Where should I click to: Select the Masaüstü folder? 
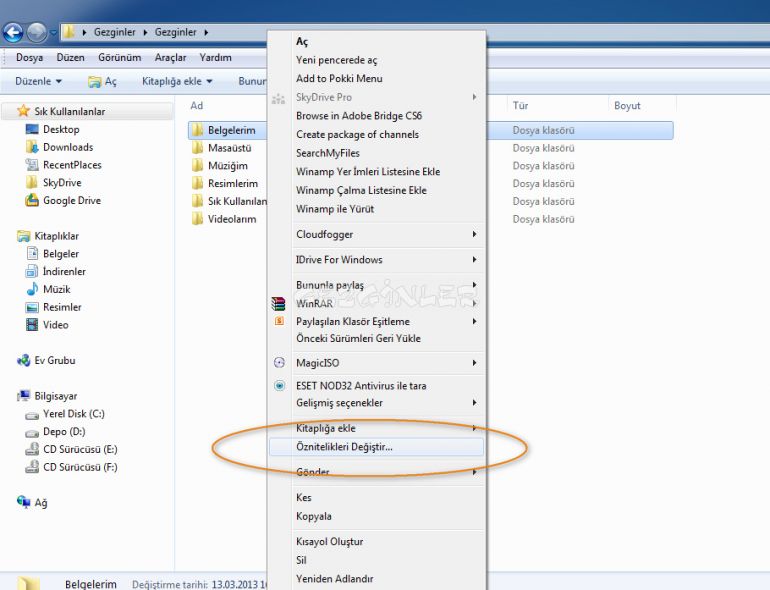point(229,148)
